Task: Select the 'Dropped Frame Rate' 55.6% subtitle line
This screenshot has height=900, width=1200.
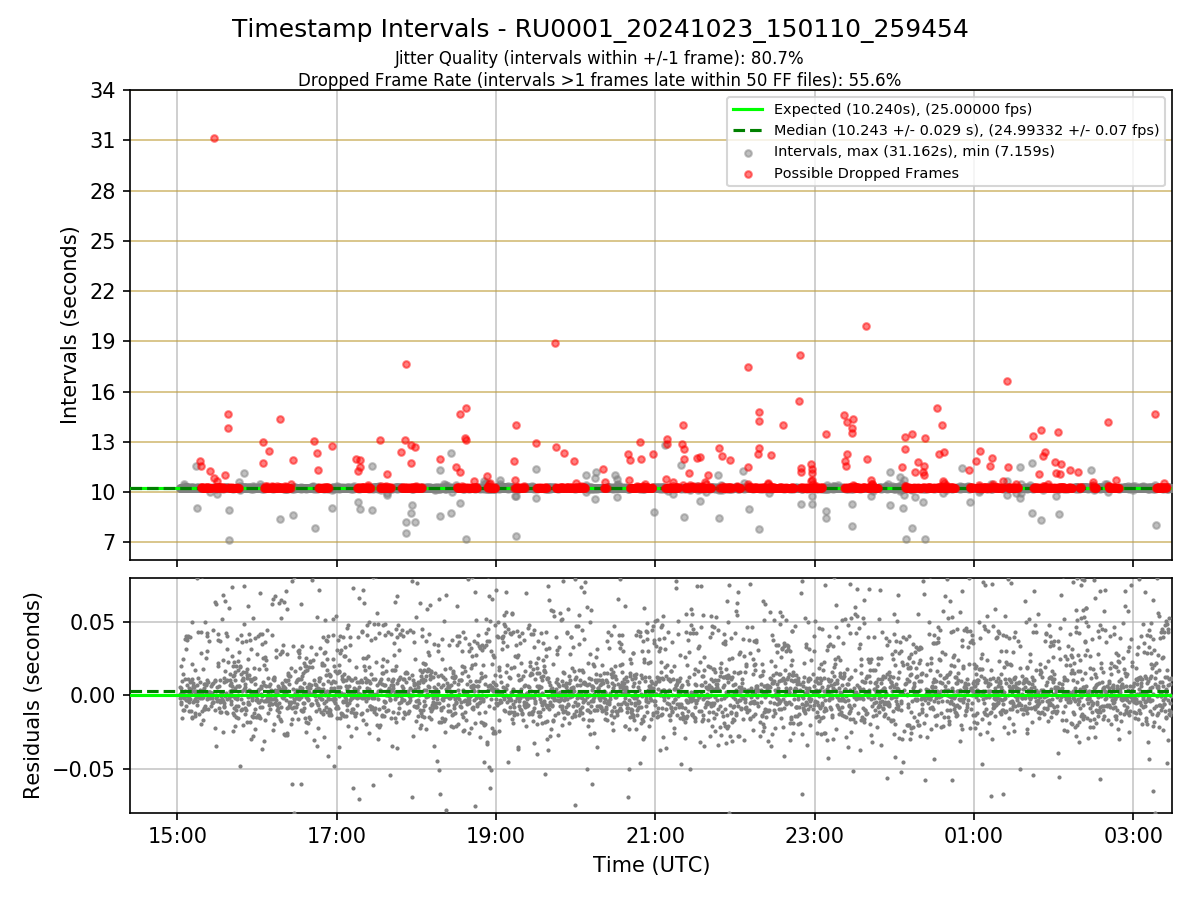Action: click(599, 80)
